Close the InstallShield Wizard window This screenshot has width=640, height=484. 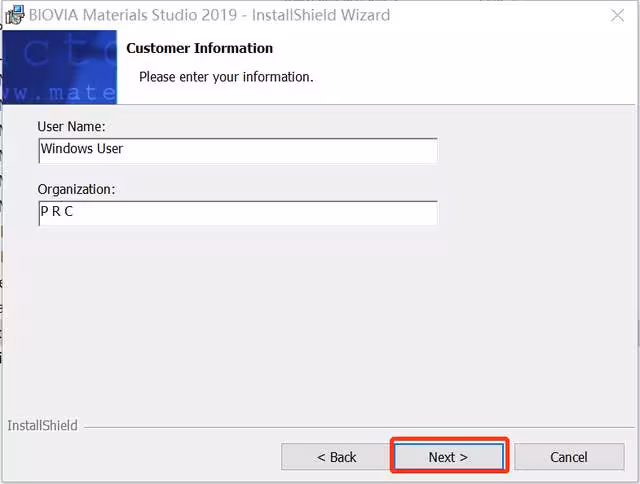tap(617, 16)
